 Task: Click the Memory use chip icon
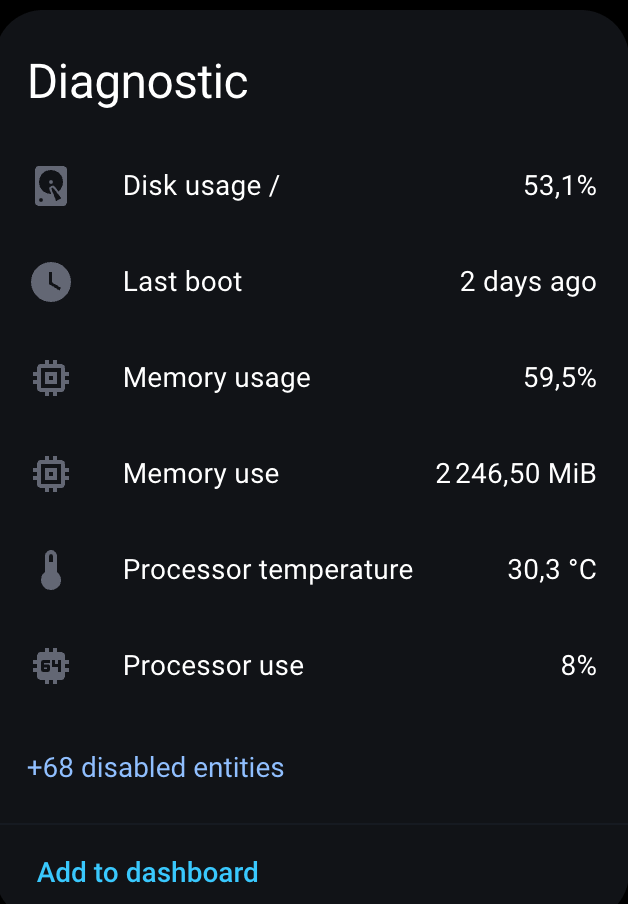51,474
